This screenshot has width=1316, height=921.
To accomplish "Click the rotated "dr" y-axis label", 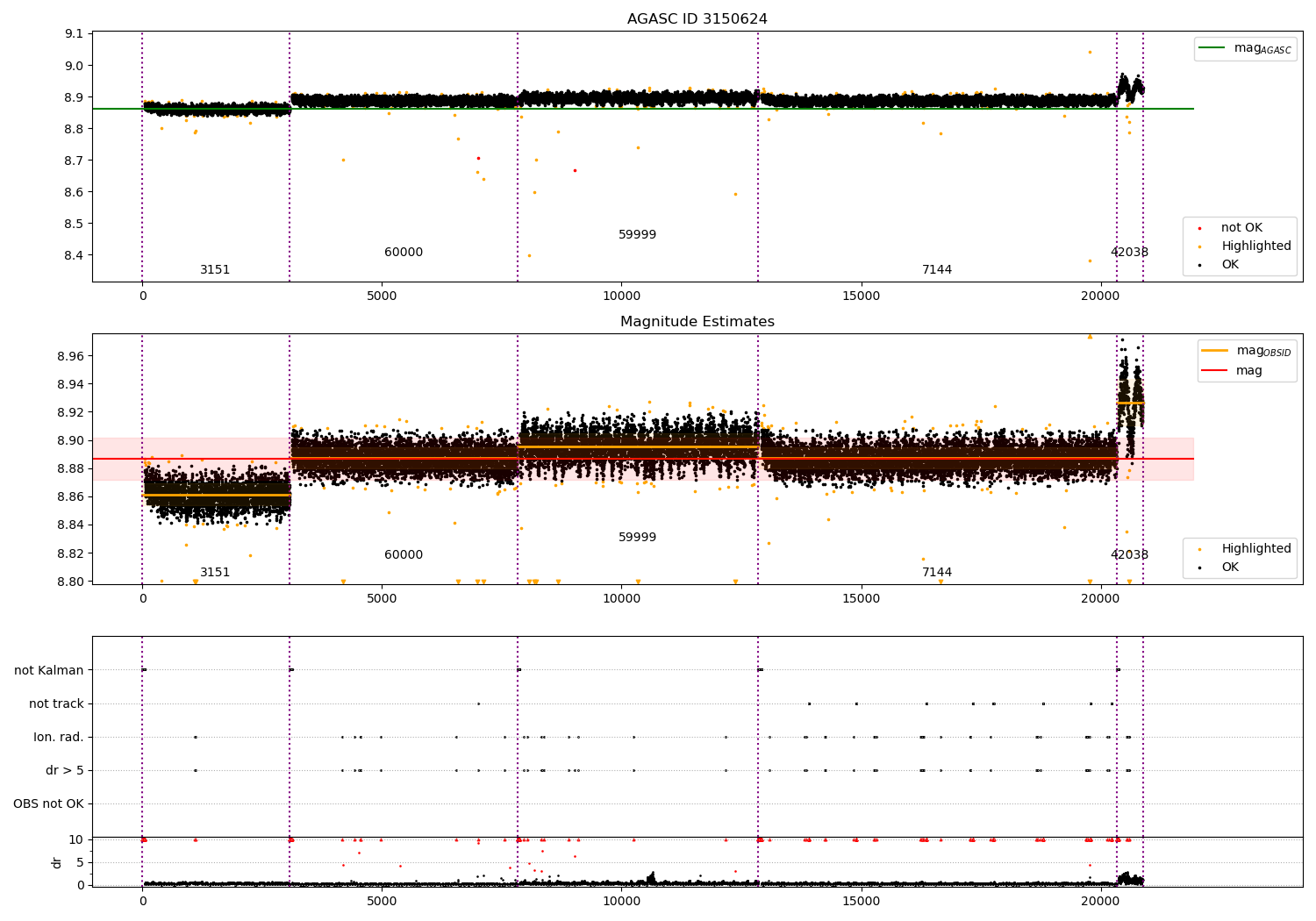I will coord(57,862).
